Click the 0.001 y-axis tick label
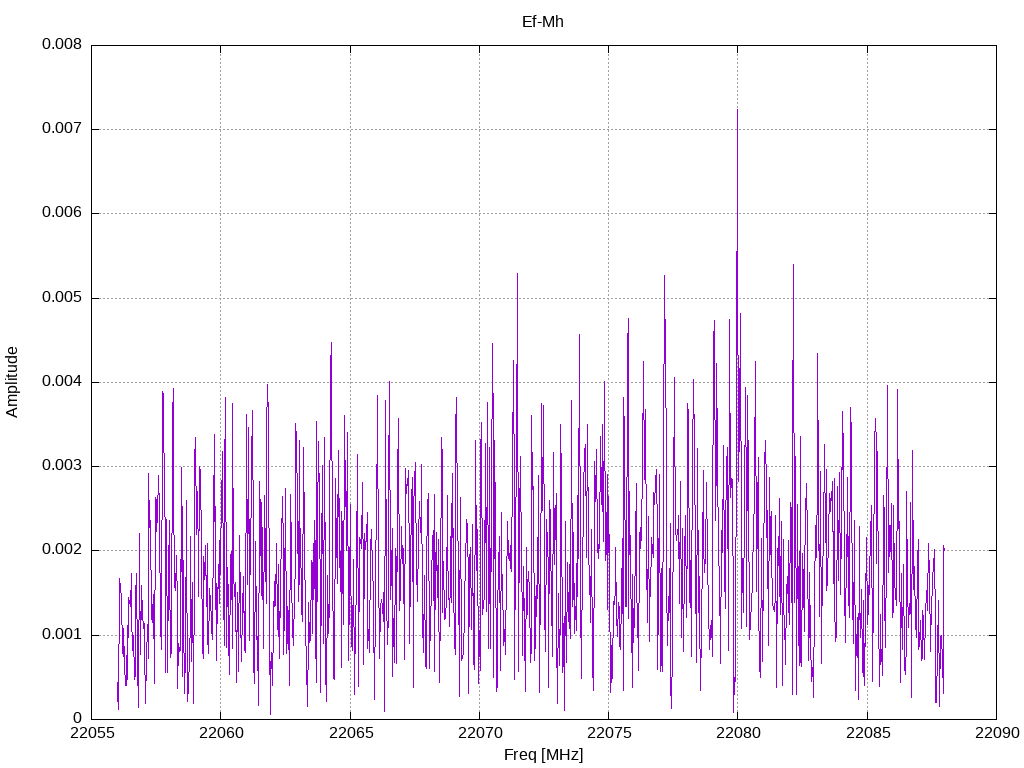Image resolution: width=1024 pixels, height=768 pixels. (x=61, y=635)
